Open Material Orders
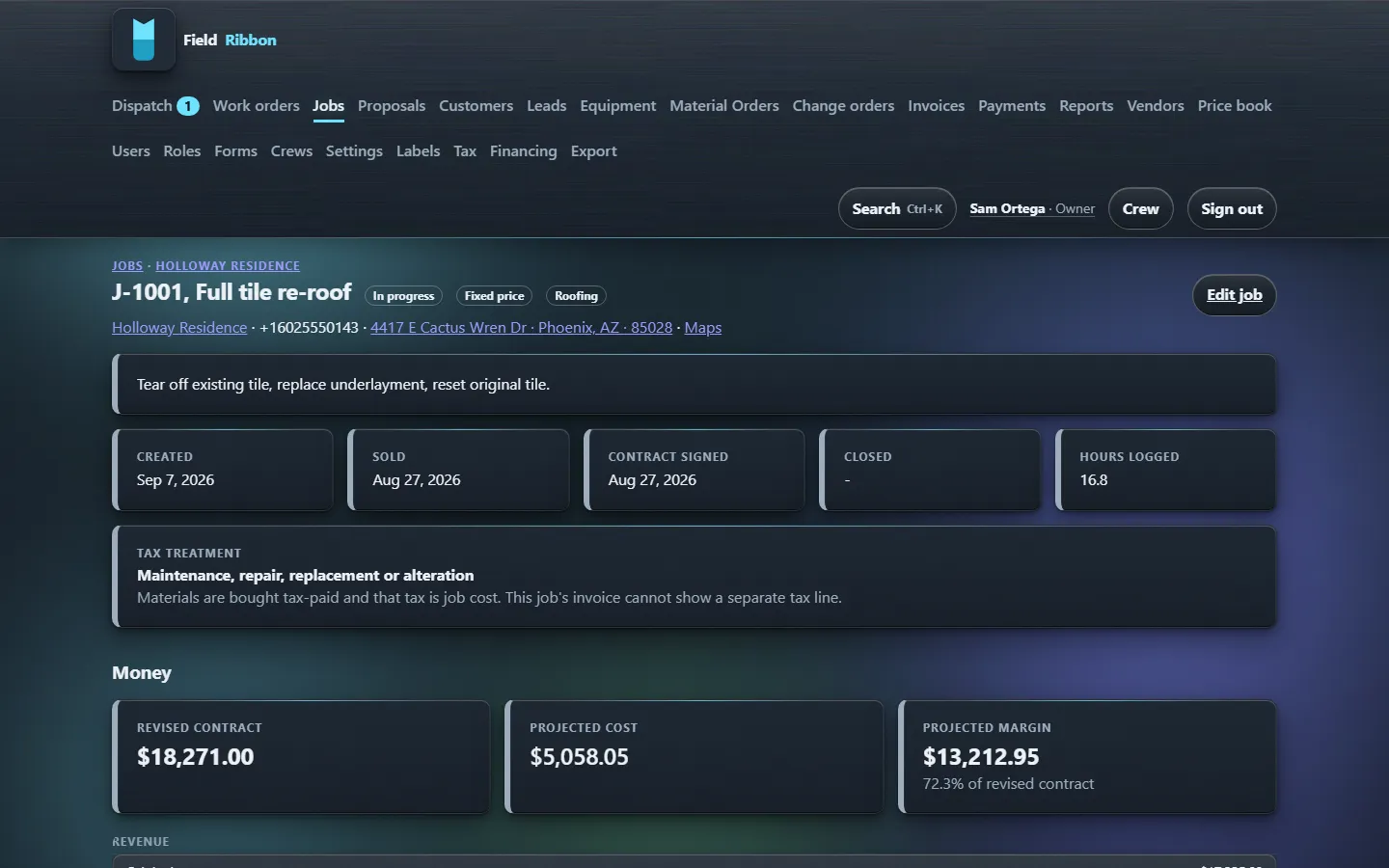The image size is (1389, 868). coord(724,106)
